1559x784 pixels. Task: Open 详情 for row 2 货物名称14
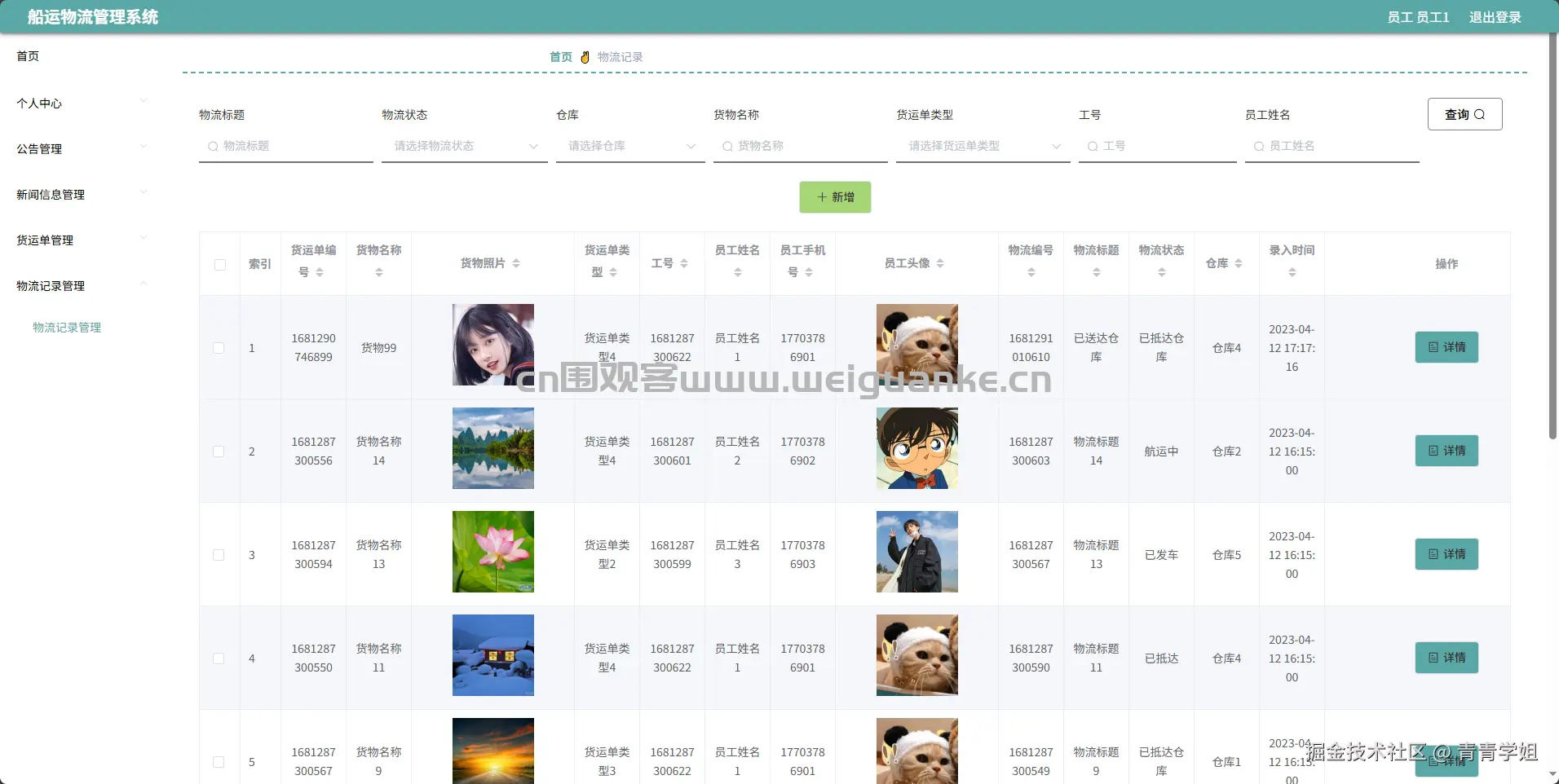click(x=1446, y=451)
